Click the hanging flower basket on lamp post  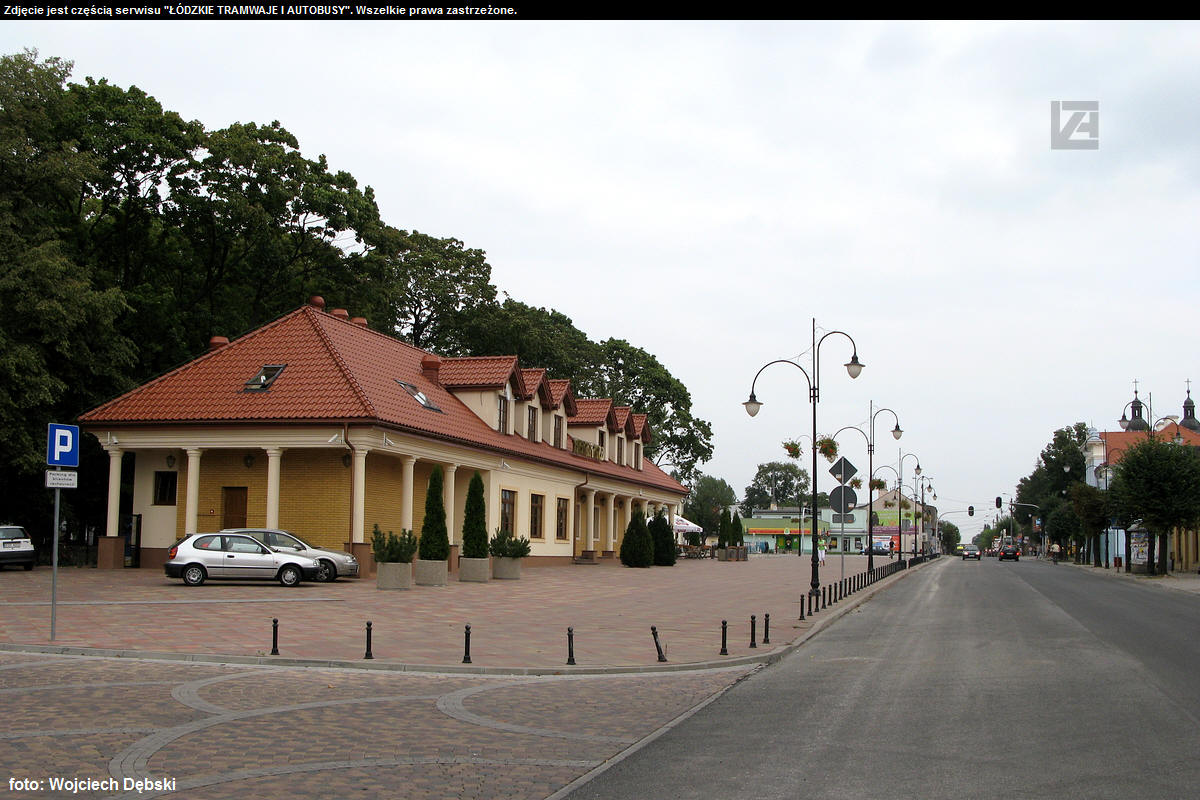(827, 446)
